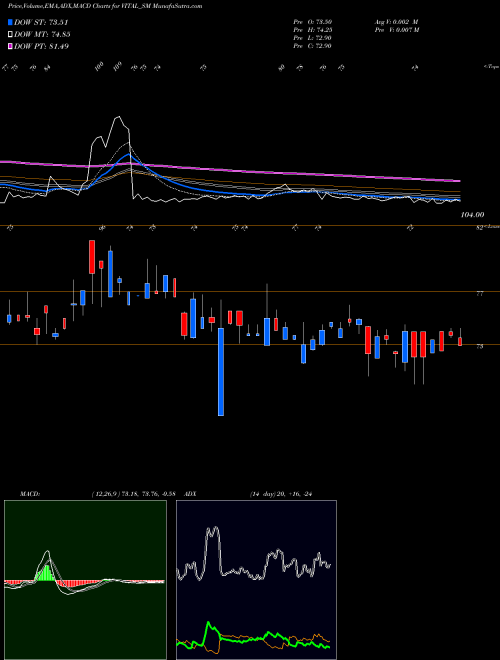
Task: Click the white DOW MT legend swatch
Action: click(10, 35)
